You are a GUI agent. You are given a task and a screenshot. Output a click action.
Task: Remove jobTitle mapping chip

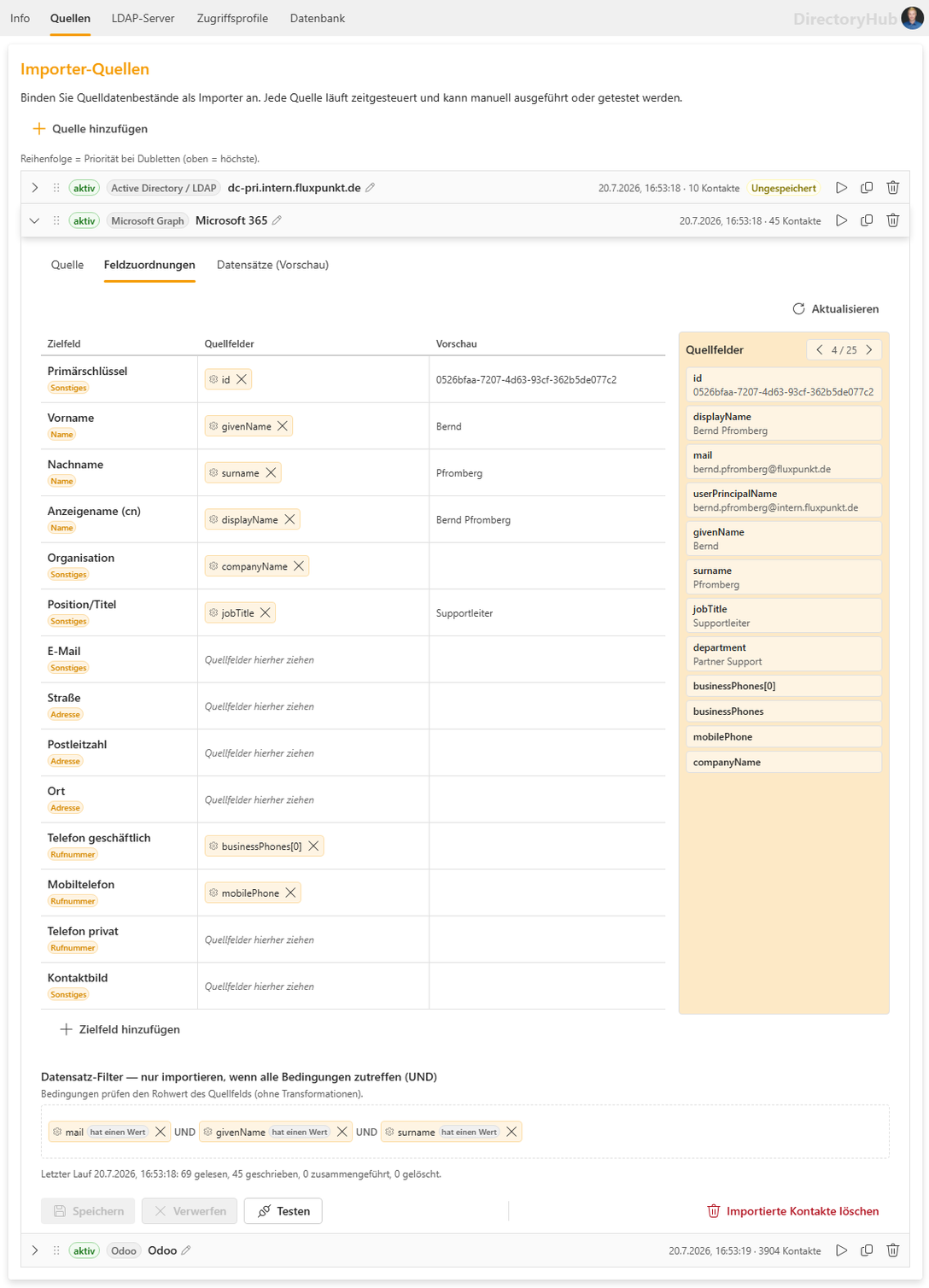tap(266, 613)
